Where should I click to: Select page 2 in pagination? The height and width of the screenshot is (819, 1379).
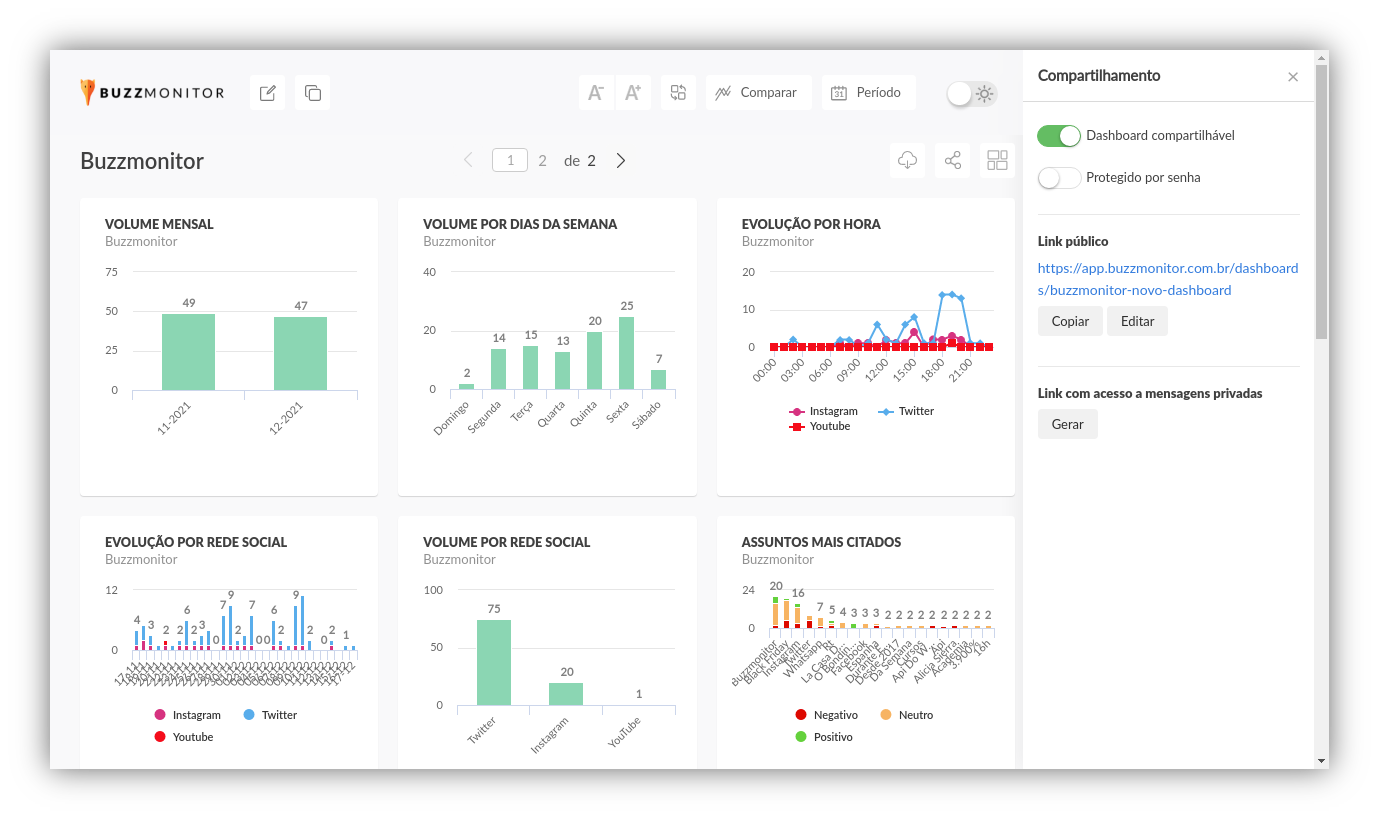542,161
